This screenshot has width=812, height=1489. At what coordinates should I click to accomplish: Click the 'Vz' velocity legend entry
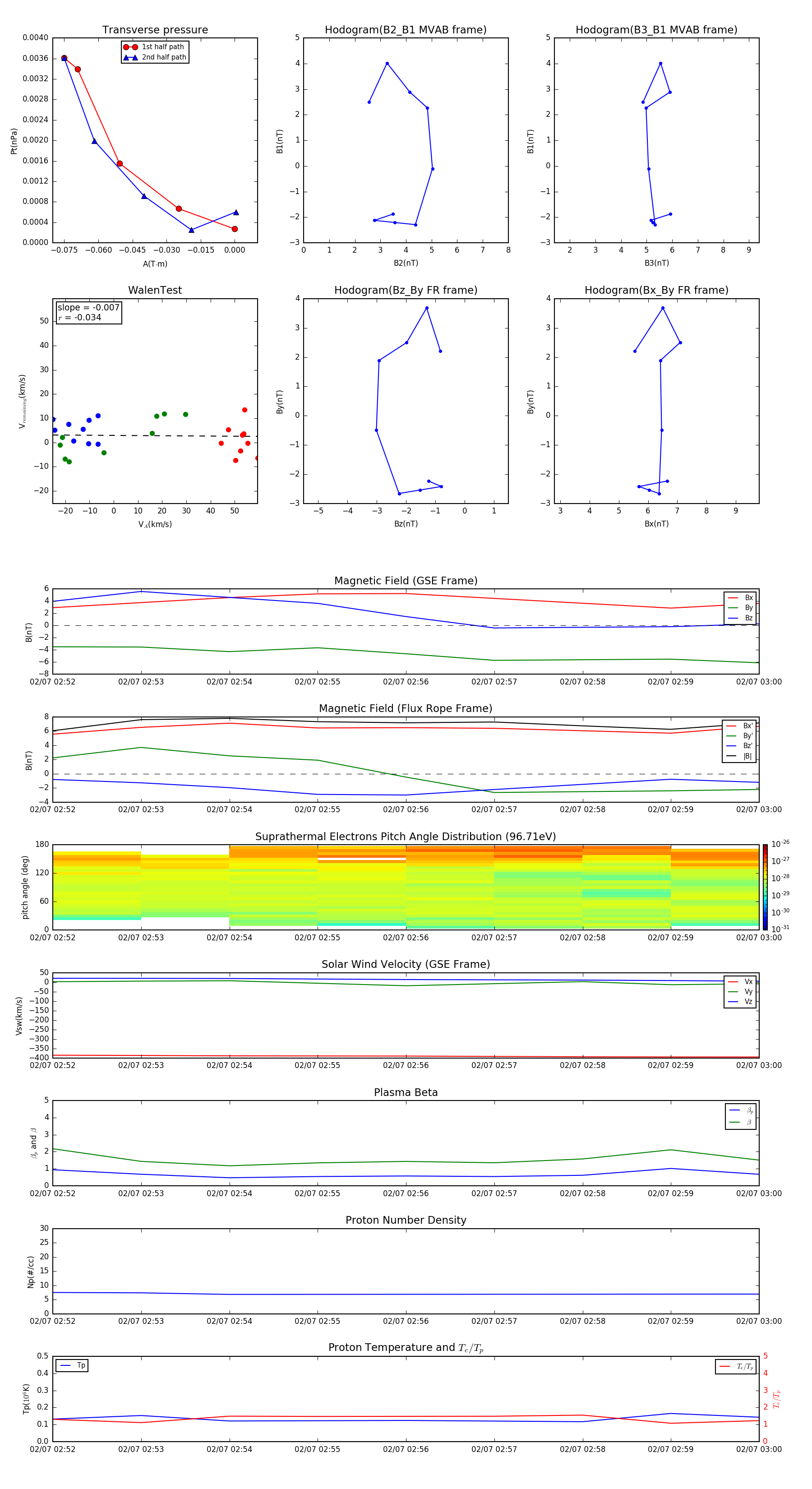[740, 1001]
